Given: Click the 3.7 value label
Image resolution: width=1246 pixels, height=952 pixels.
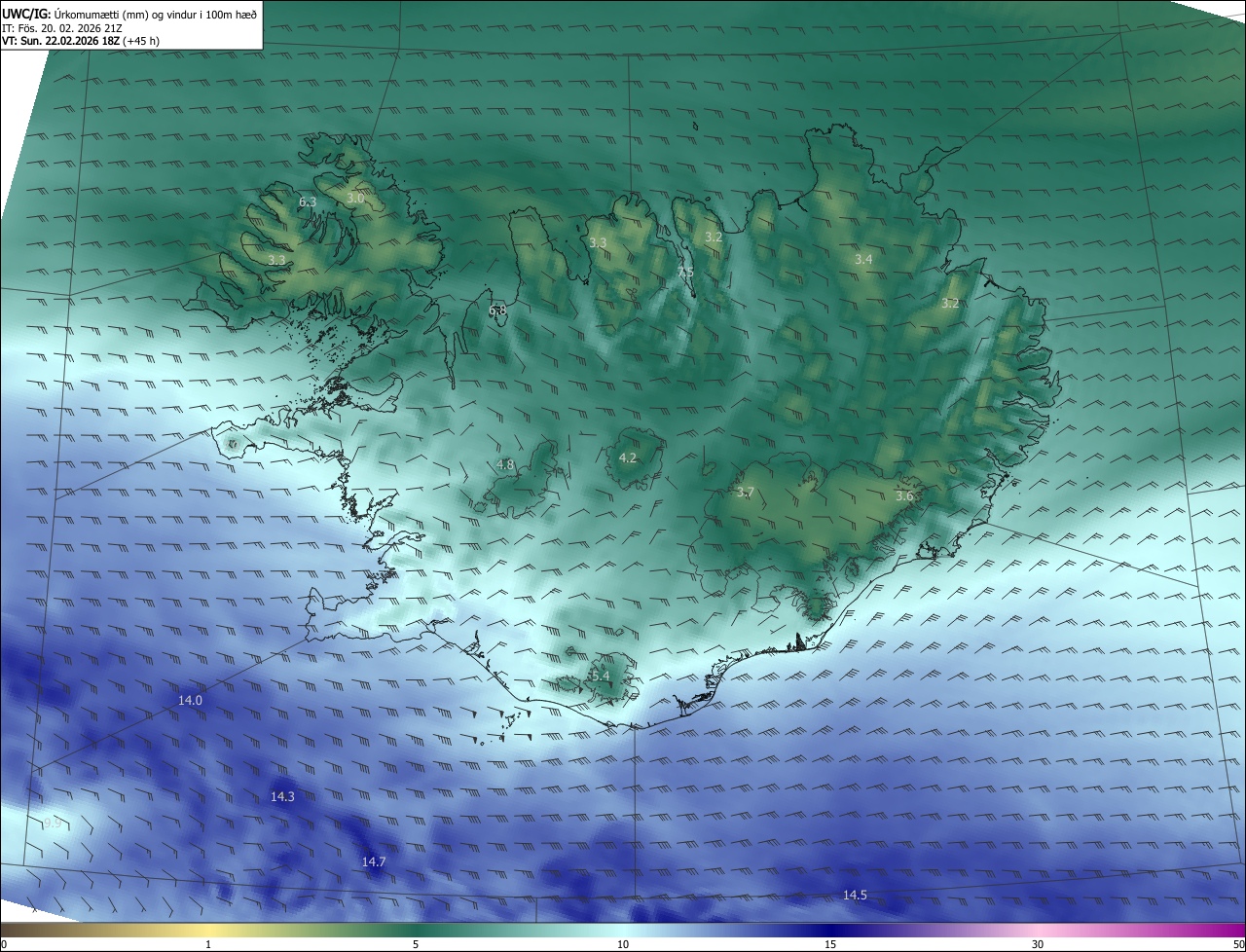Looking at the screenshot, I should point(746,493).
